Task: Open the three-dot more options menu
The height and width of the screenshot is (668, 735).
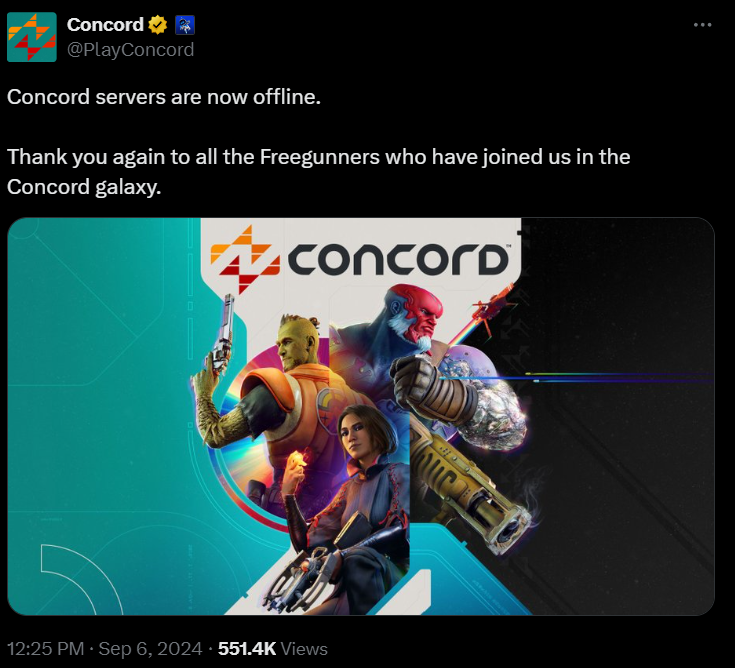Action: pos(702,25)
